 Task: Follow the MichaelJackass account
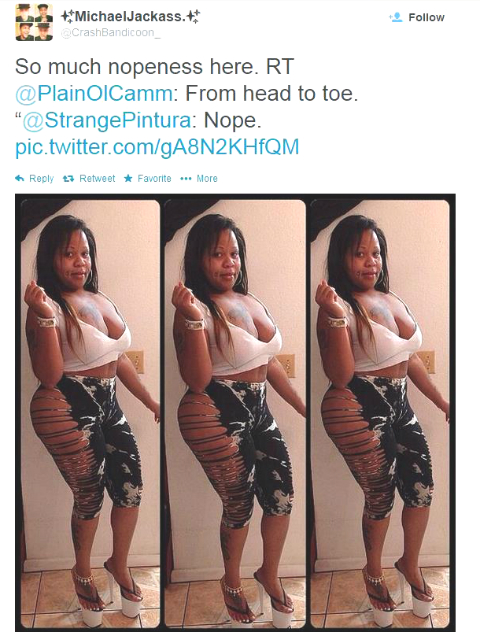click(417, 17)
